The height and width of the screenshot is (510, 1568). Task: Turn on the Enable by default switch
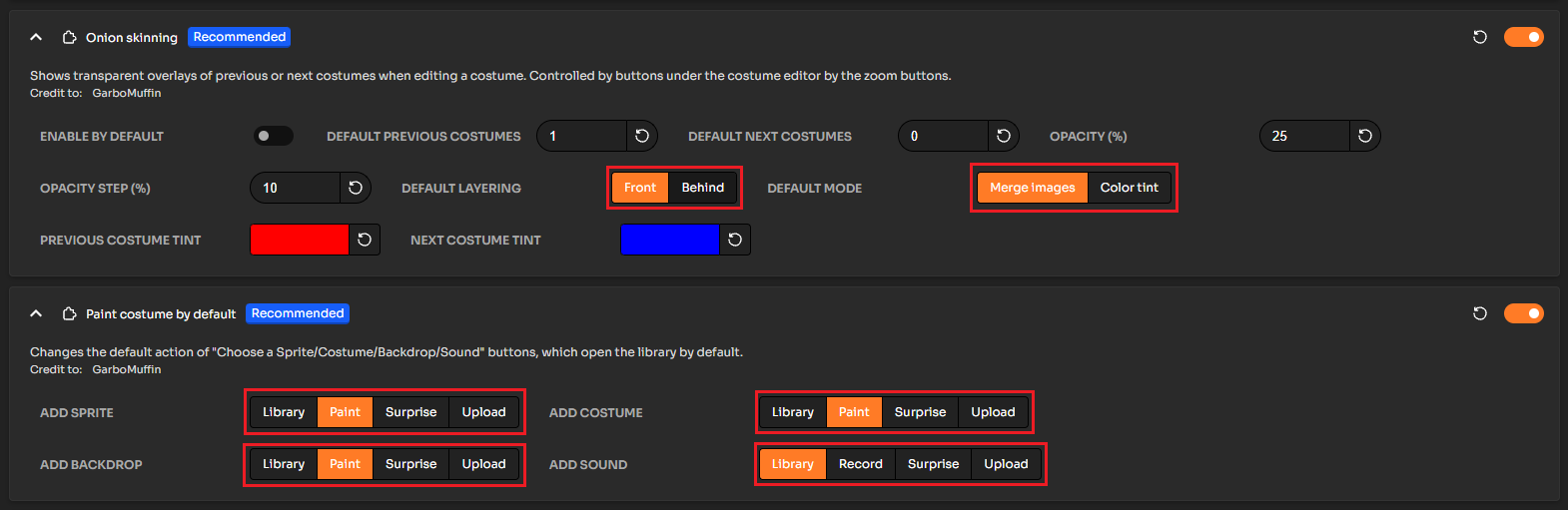274,136
